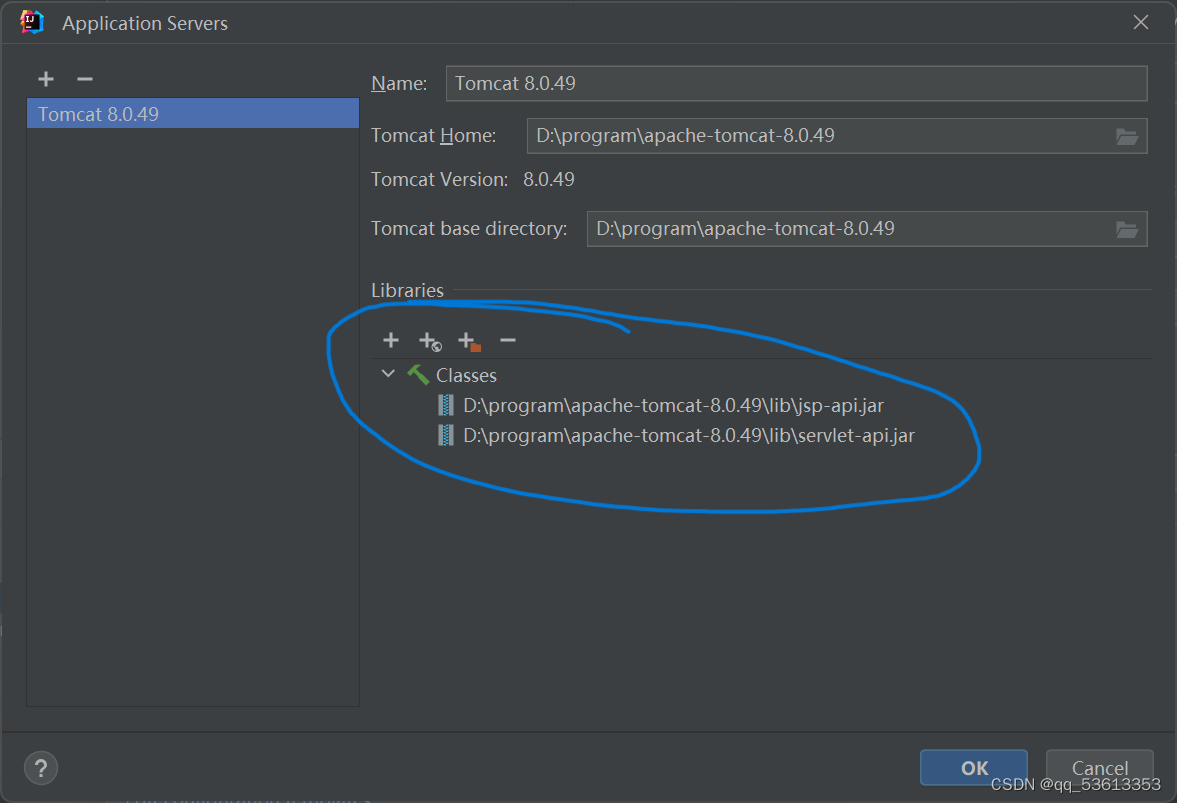Image resolution: width=1177 pixels, height=803 pixels.
Task: Click the Tomcat Home label
Action: 434,136
